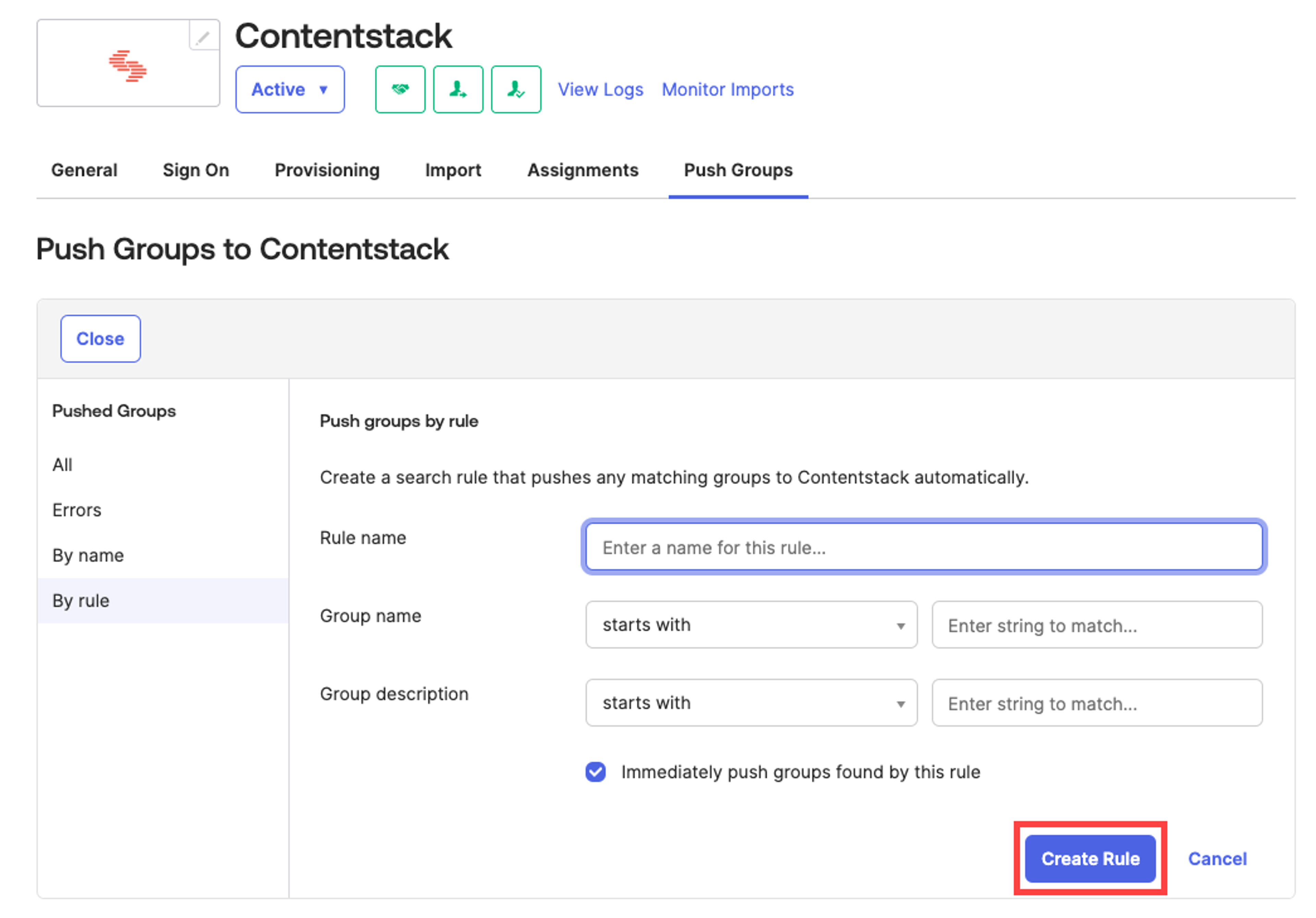
Task: Focus the Rule name input field
Action: tap(924, 547)
